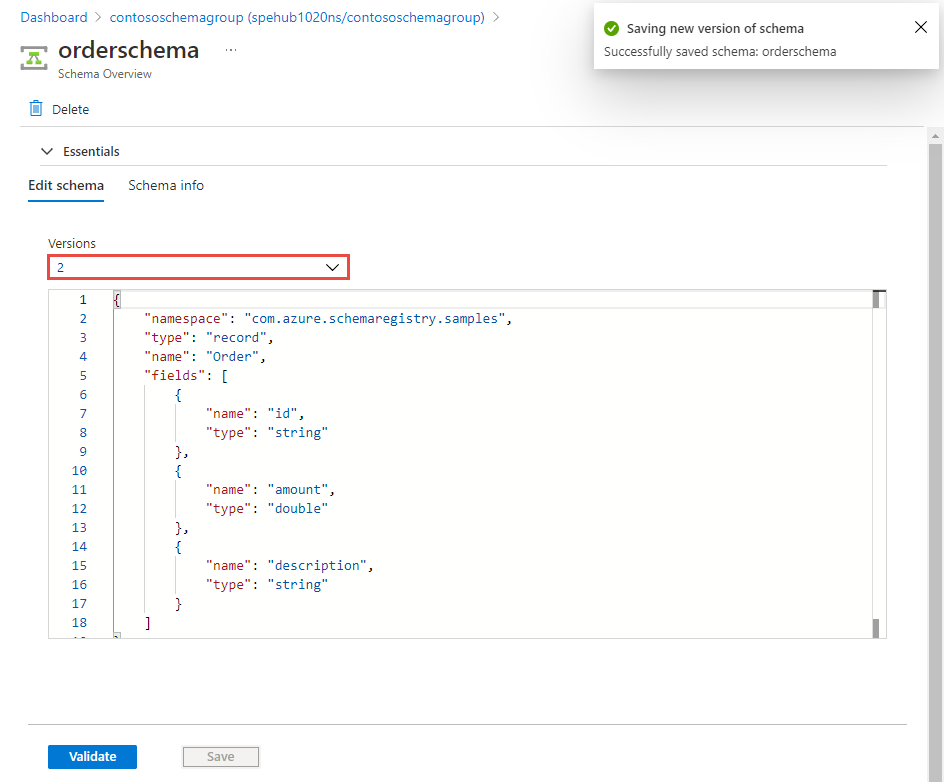Click the green success checkmark icon
Screen dimensions: 944x782
click(612, 29)
